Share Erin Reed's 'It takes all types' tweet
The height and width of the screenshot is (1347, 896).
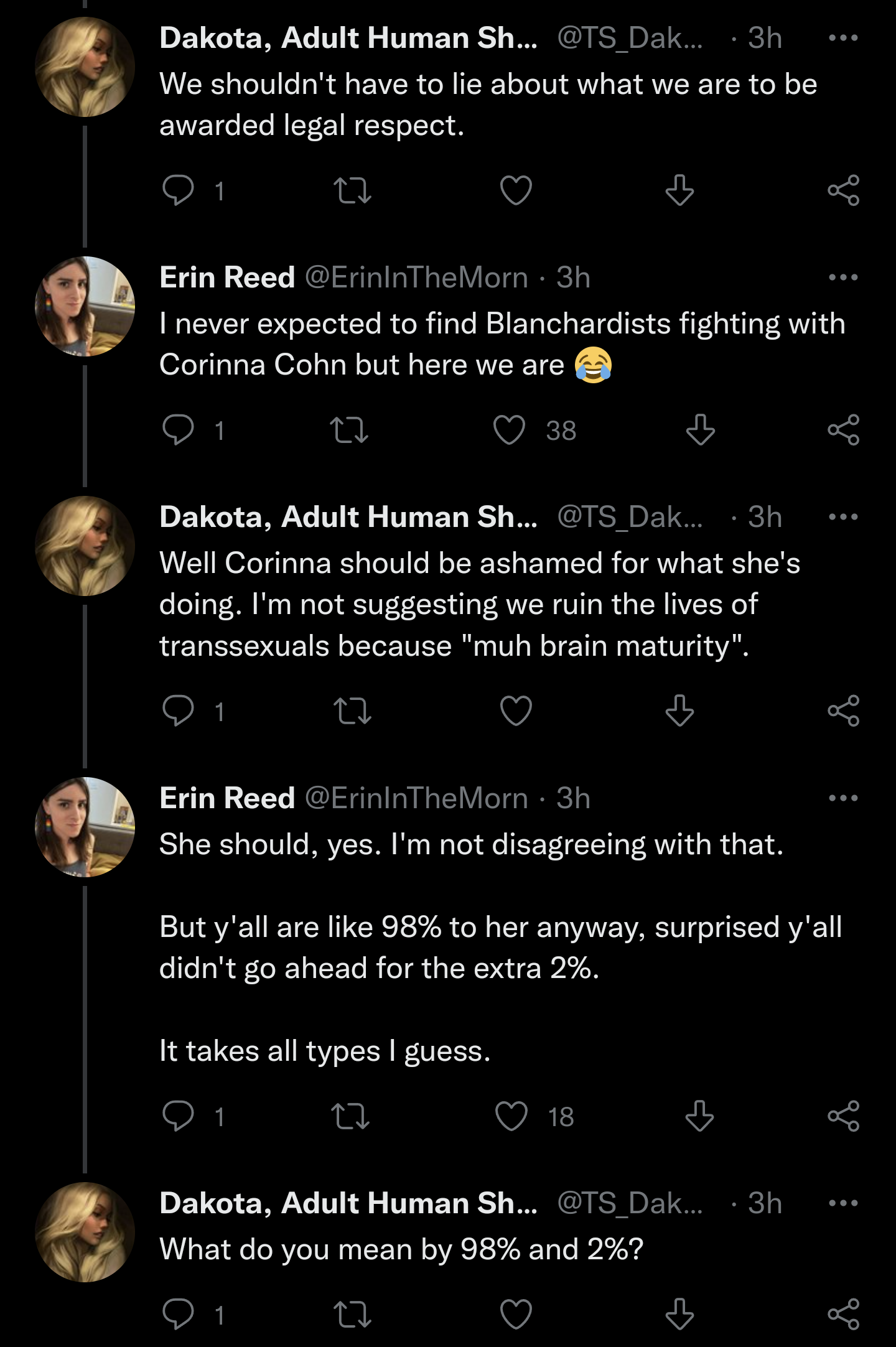tap(843, 1116)
